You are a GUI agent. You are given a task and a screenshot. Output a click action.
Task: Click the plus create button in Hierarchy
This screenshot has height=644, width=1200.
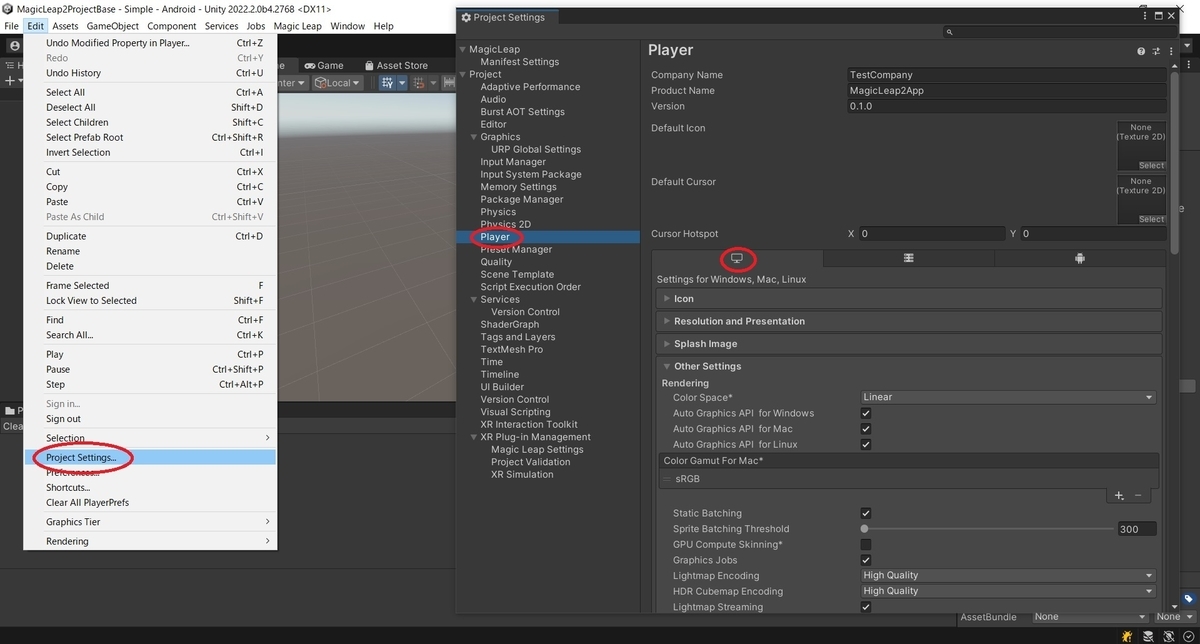tap(10, 80)
